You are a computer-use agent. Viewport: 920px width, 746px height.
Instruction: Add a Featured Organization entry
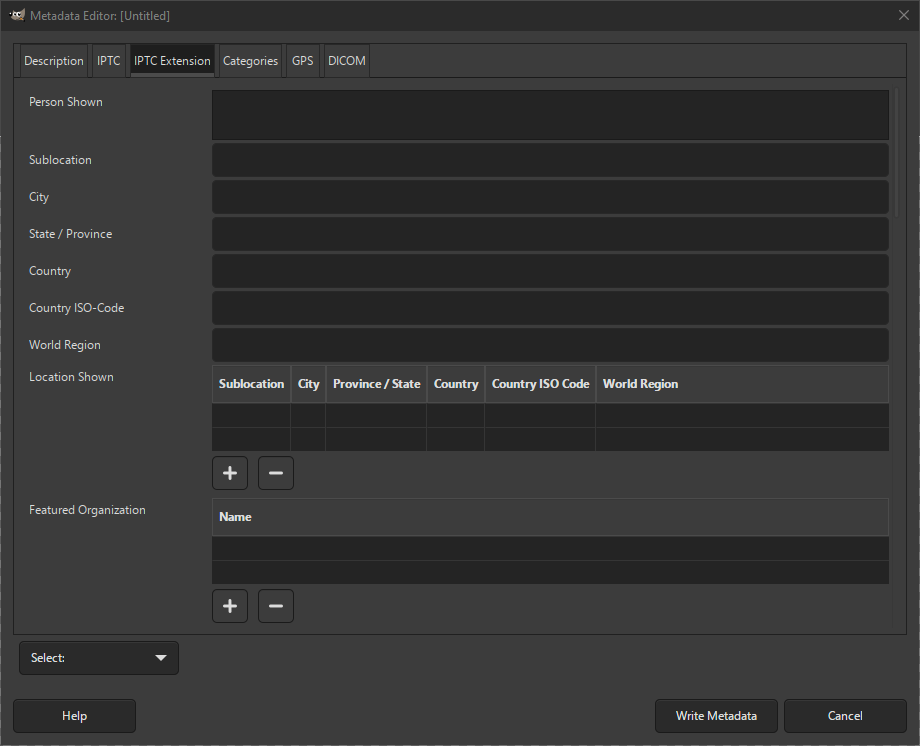[x=229, y=605]
